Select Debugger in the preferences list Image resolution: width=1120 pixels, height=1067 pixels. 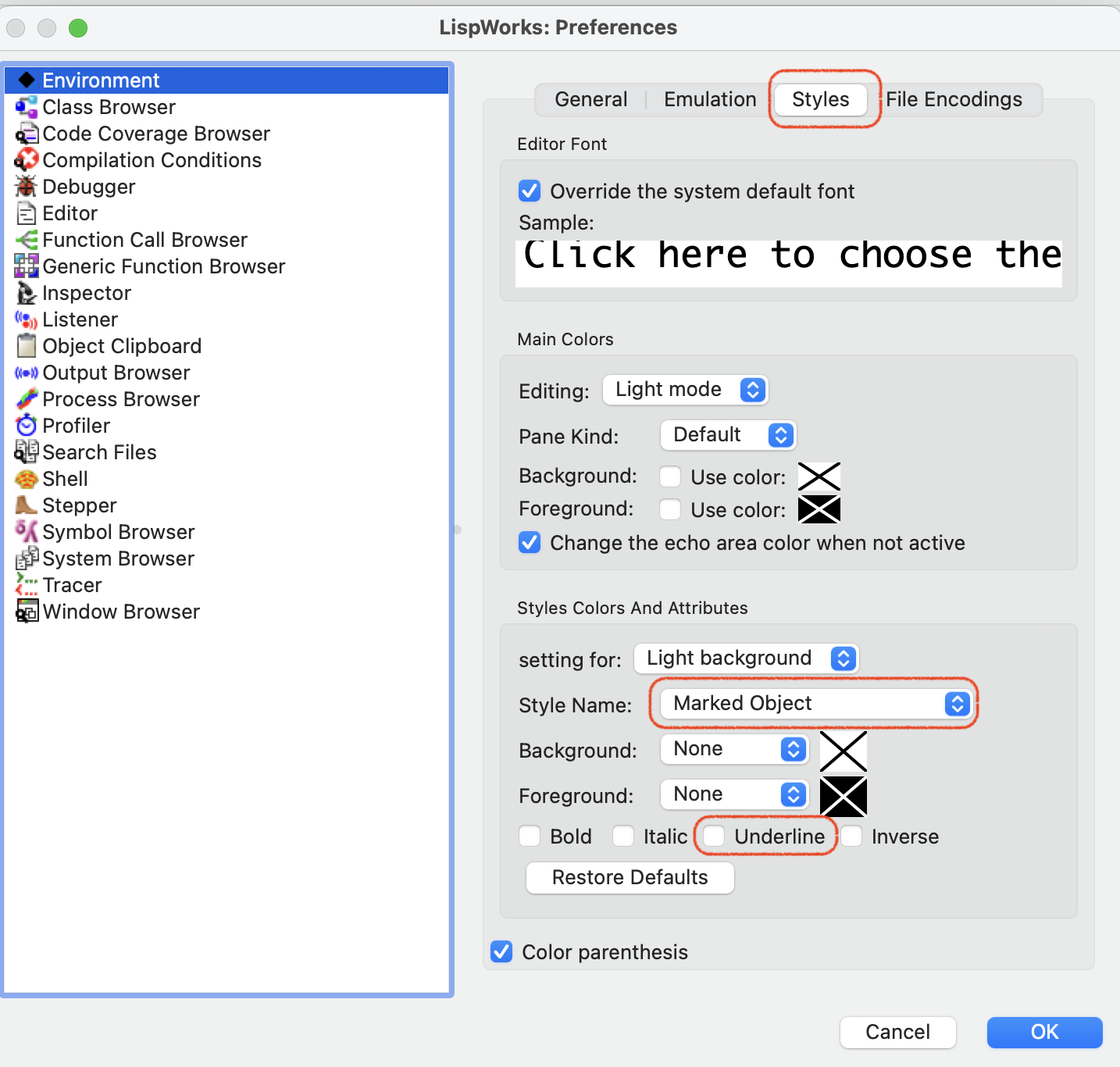point(226,186)
